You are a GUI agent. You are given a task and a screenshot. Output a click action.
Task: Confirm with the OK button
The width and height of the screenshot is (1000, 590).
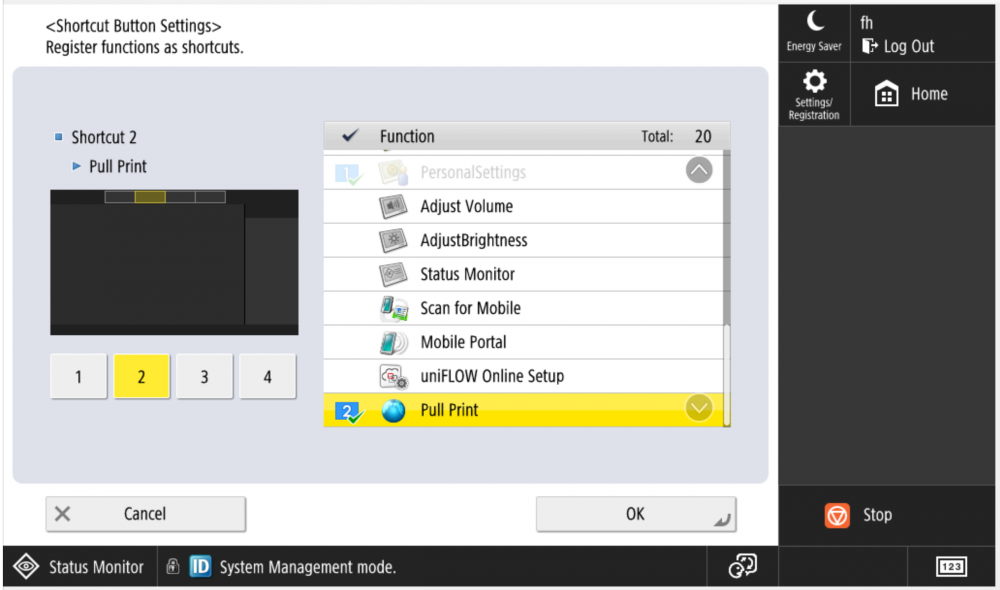point(635,513)
